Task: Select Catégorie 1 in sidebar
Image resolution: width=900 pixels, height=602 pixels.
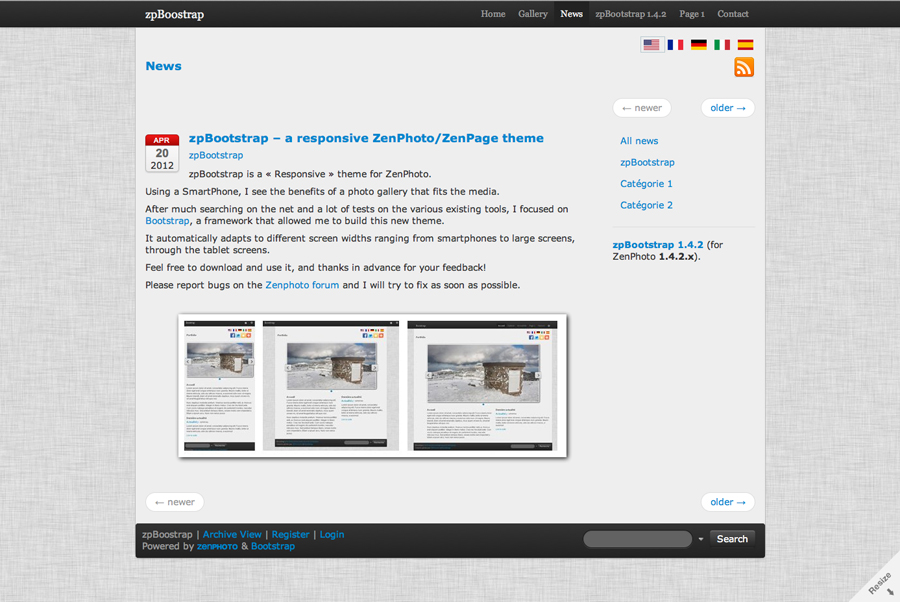Action: click(646, 184)
